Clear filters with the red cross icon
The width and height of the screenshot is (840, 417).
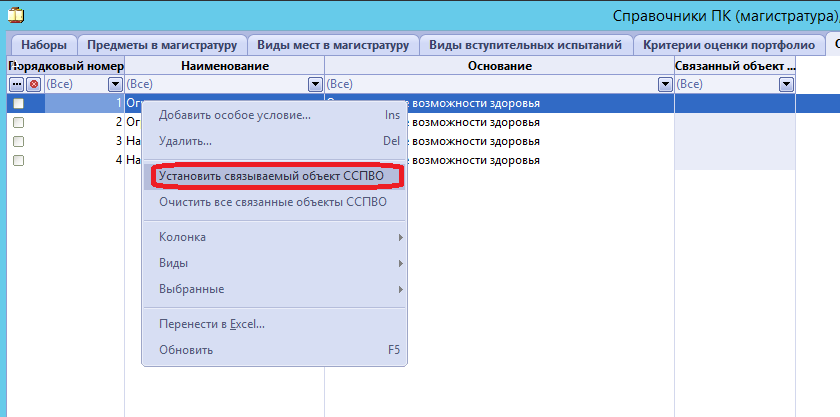point(34,84)
